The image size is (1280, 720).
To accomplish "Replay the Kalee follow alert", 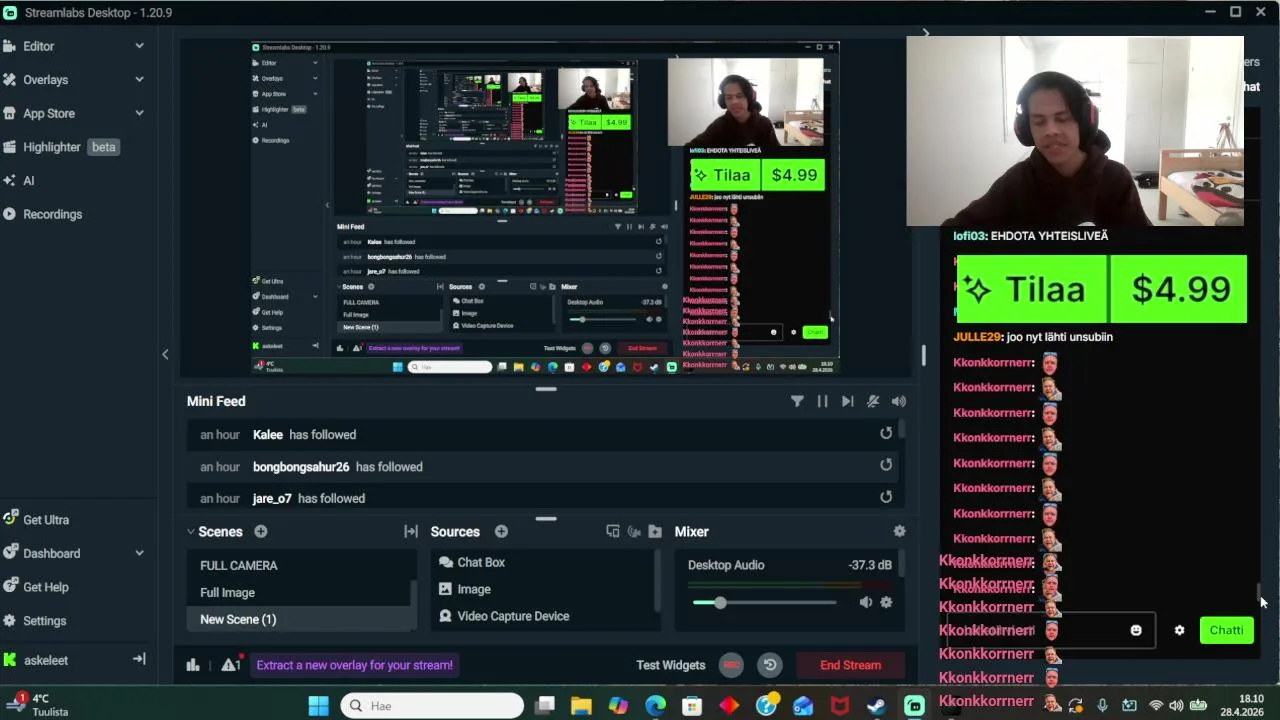I will click(885, 433).
